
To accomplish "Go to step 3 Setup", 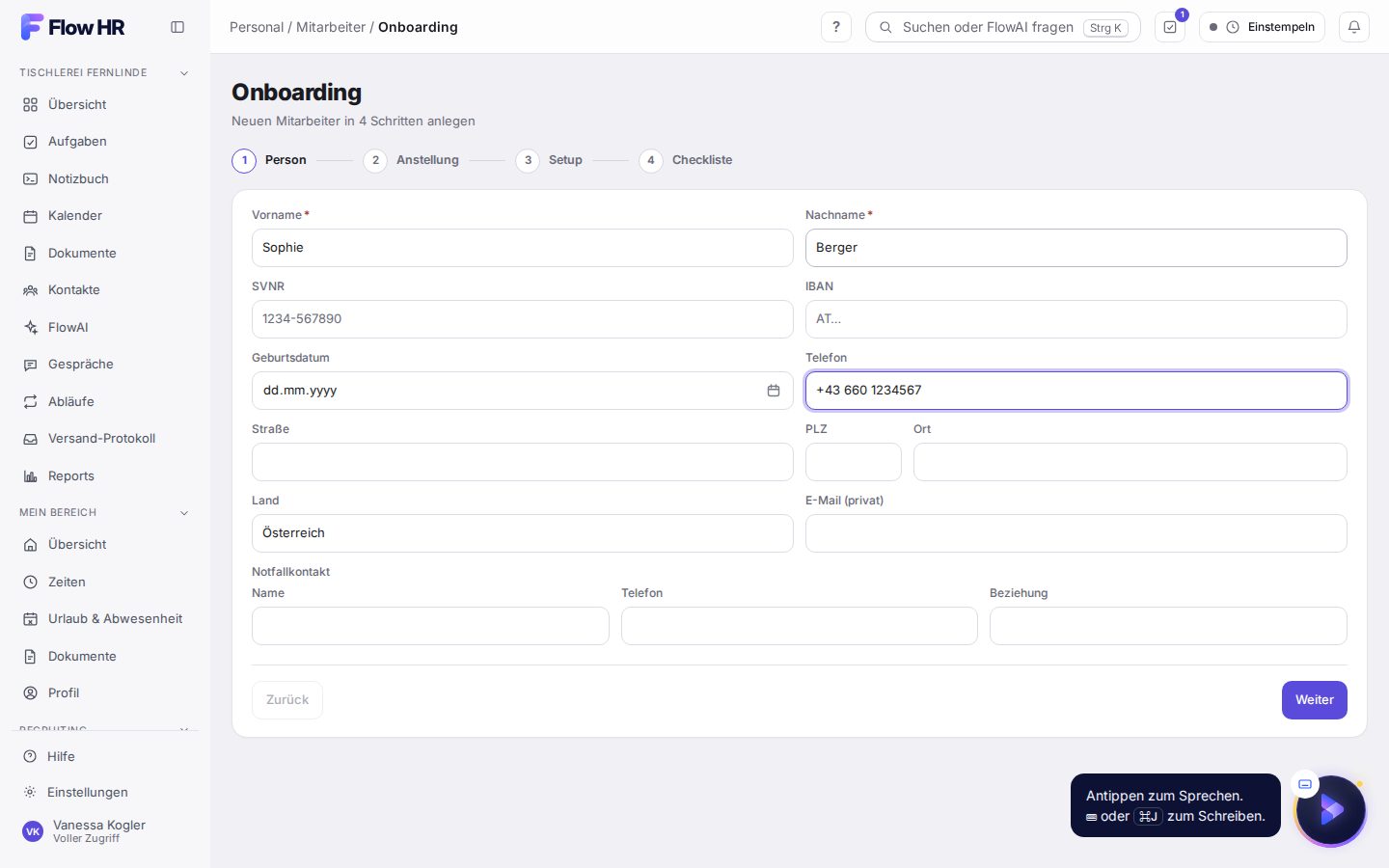I will 549,160.
